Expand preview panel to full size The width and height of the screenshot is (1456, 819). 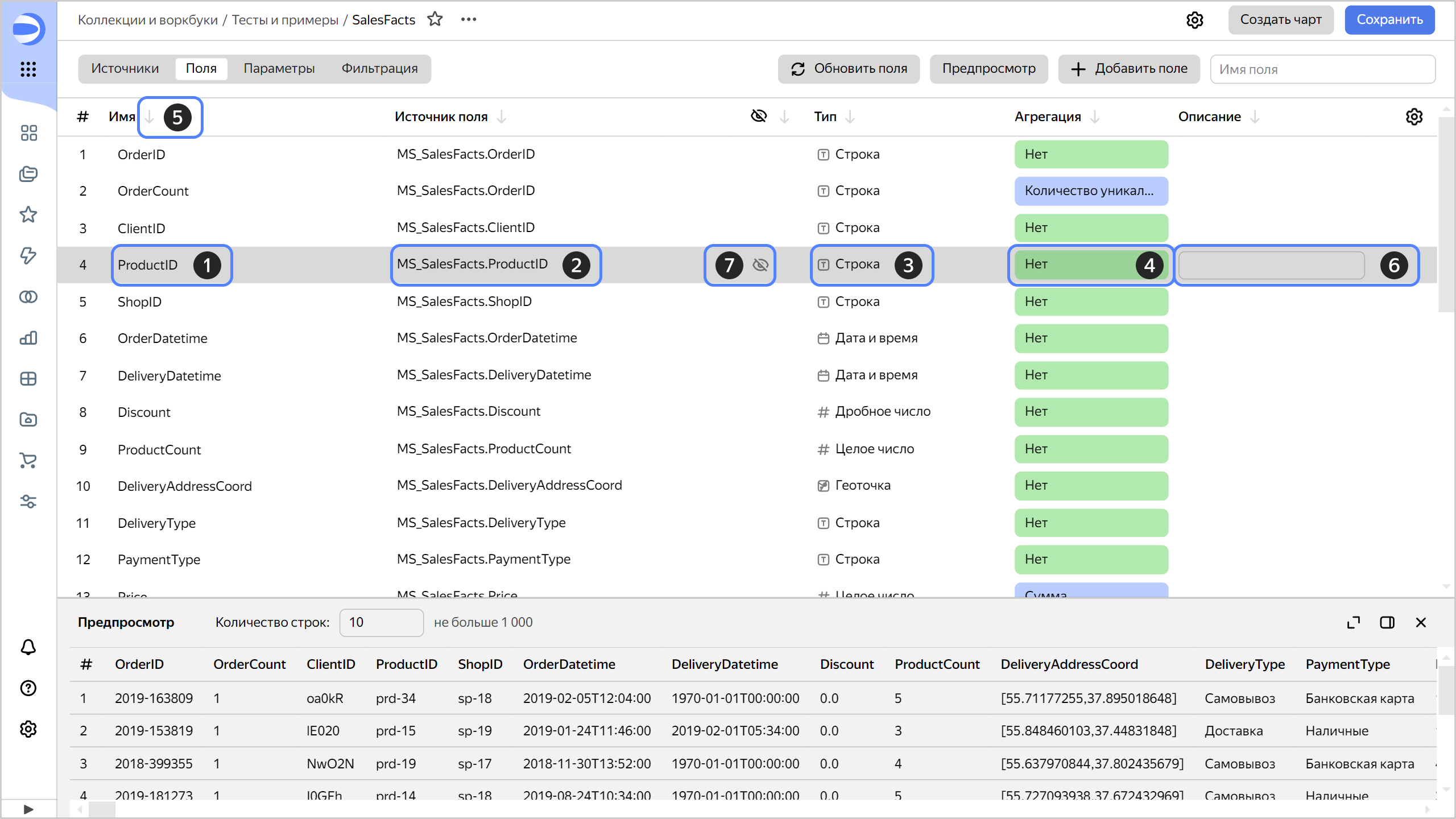tap(1354, 622)
